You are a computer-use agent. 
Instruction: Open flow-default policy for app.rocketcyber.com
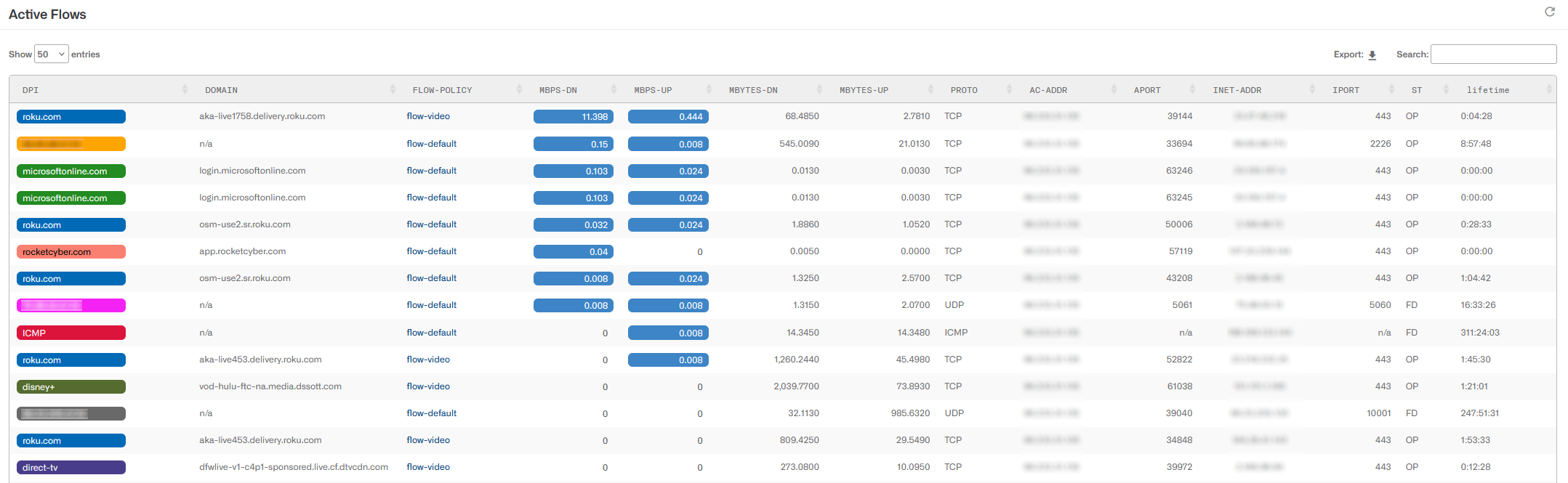click(432, 251)
